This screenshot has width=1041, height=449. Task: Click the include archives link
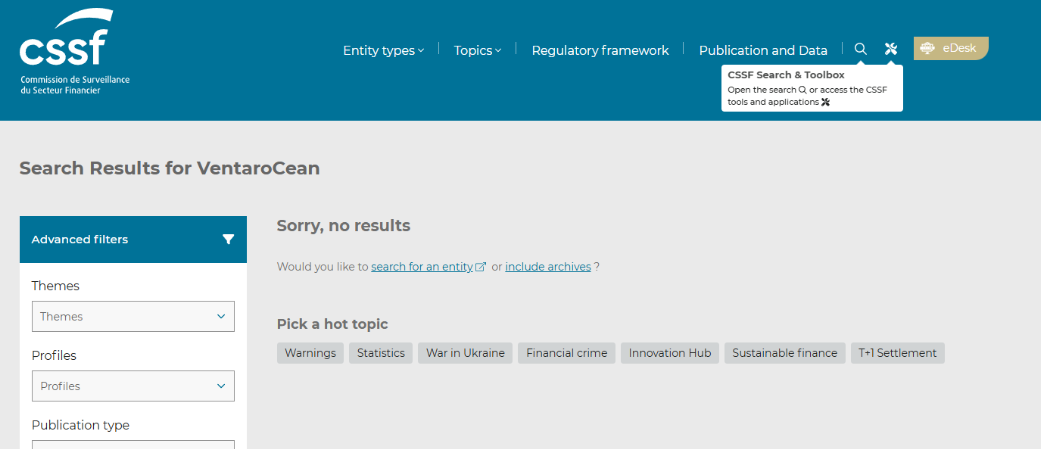pyautogui.click(x=547, y=267)
